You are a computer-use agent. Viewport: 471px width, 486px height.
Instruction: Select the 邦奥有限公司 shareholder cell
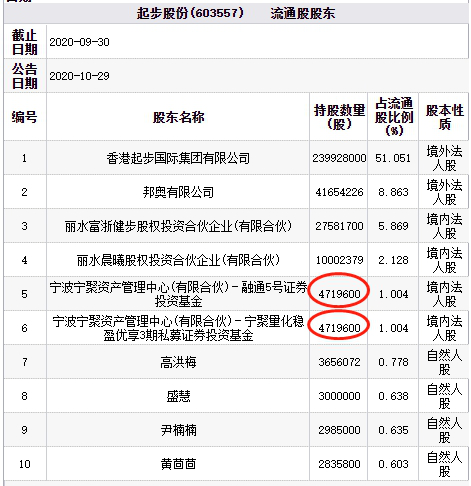178,192
